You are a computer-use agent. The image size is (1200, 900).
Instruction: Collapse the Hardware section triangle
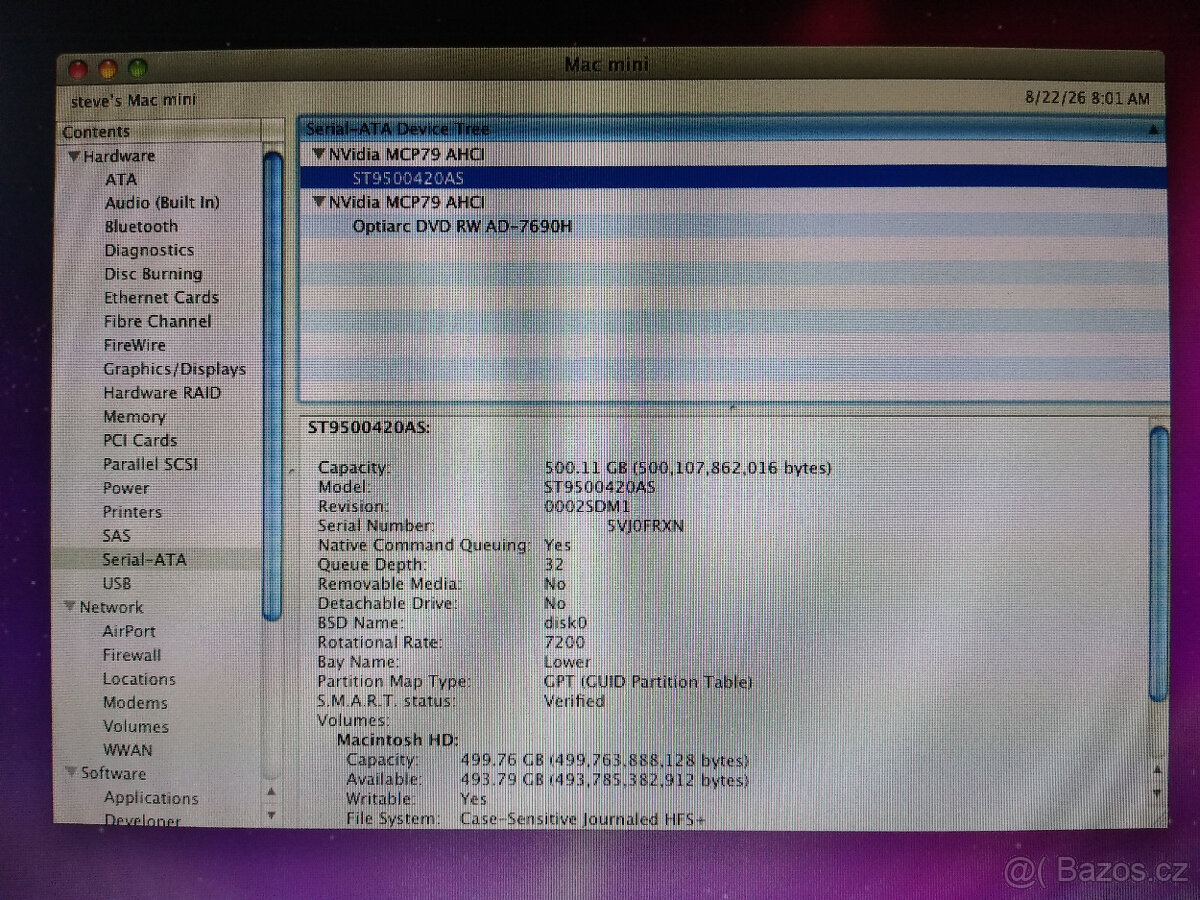[x=73, y=156]
